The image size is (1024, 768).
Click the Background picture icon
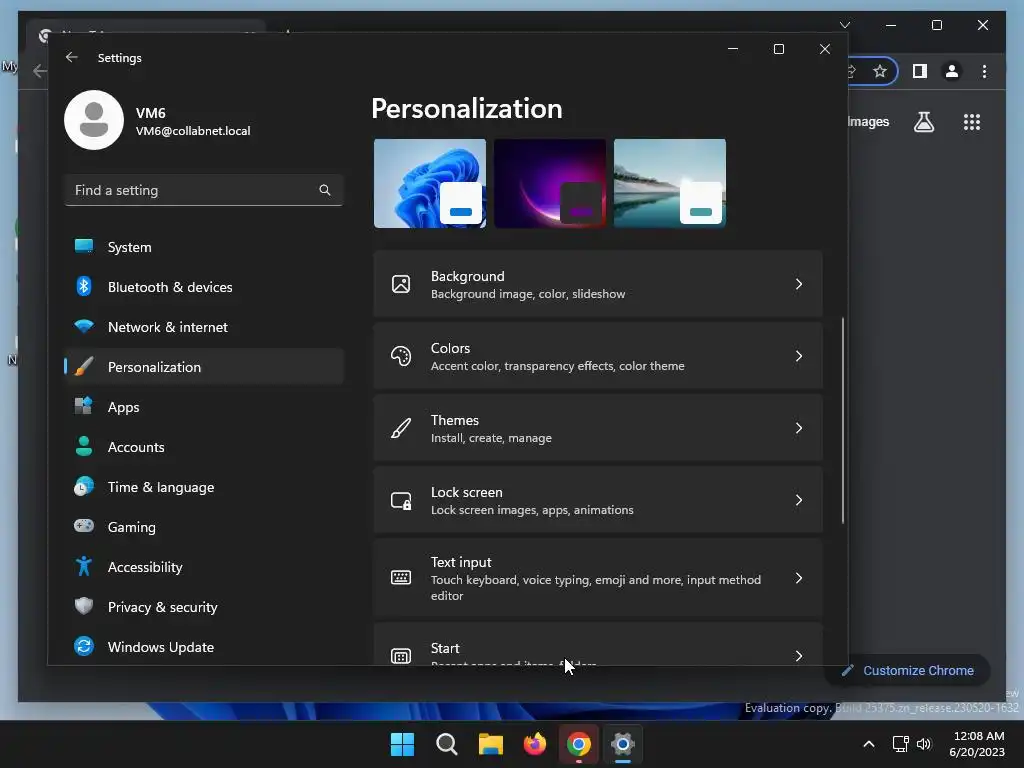[x=401, y=284]
